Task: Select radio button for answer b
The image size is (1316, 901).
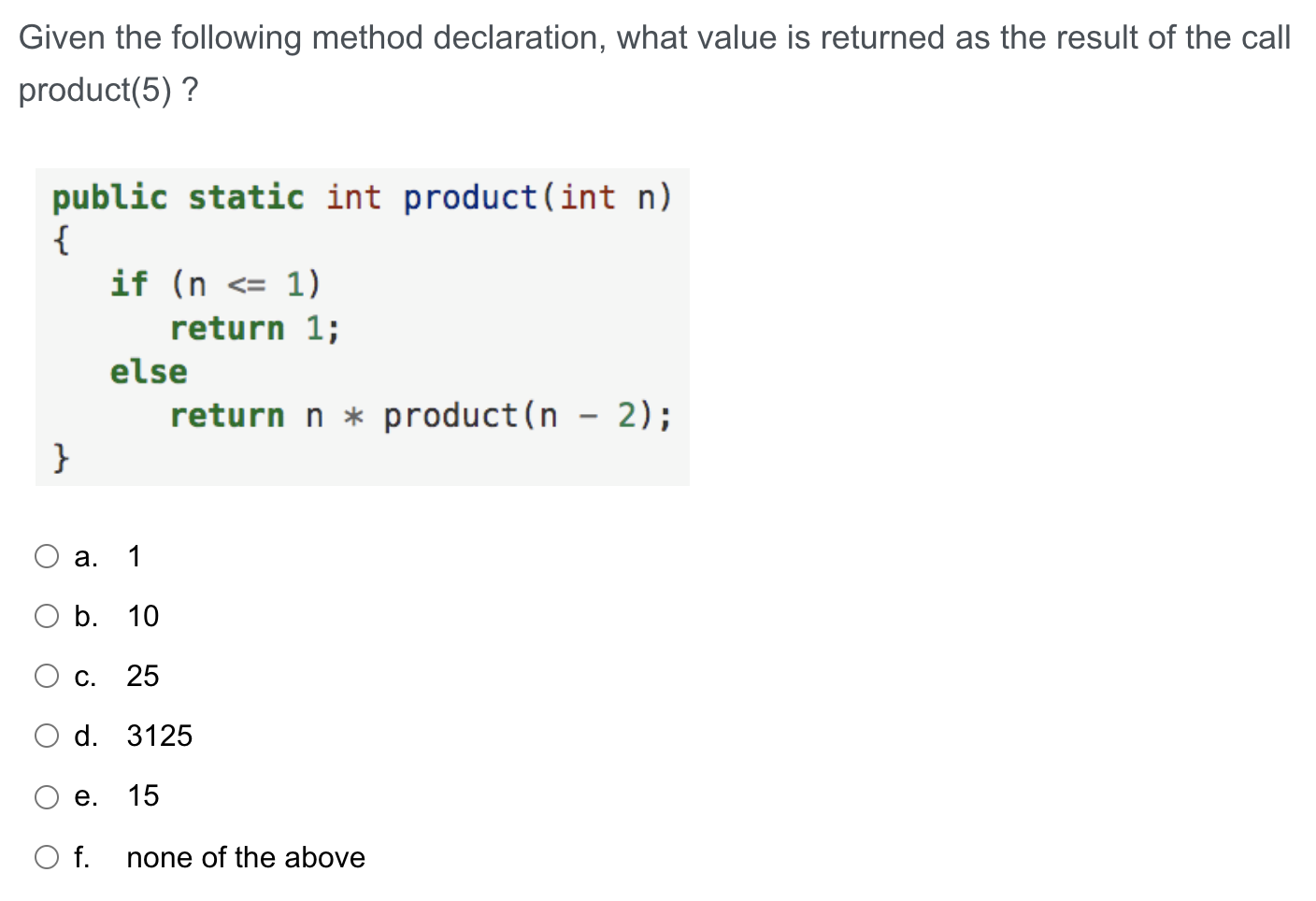Action: (x=45, y=615)
